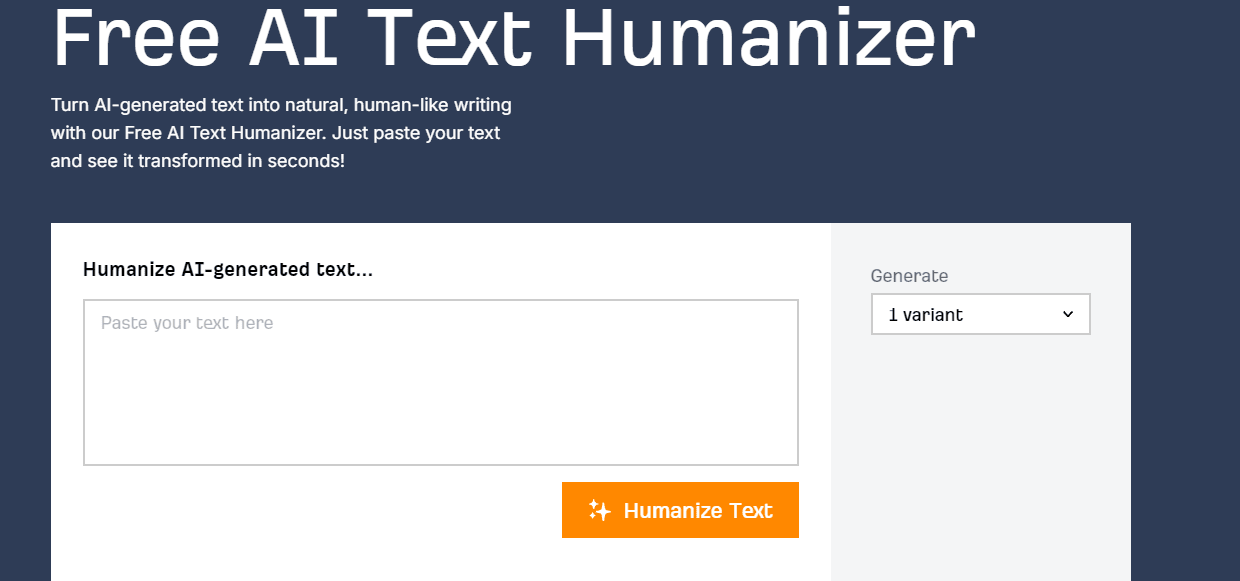Click the description paragraph under the heading
This screenshot has width=1240, height=581.
pyautogui.click(x=281, y=132)
